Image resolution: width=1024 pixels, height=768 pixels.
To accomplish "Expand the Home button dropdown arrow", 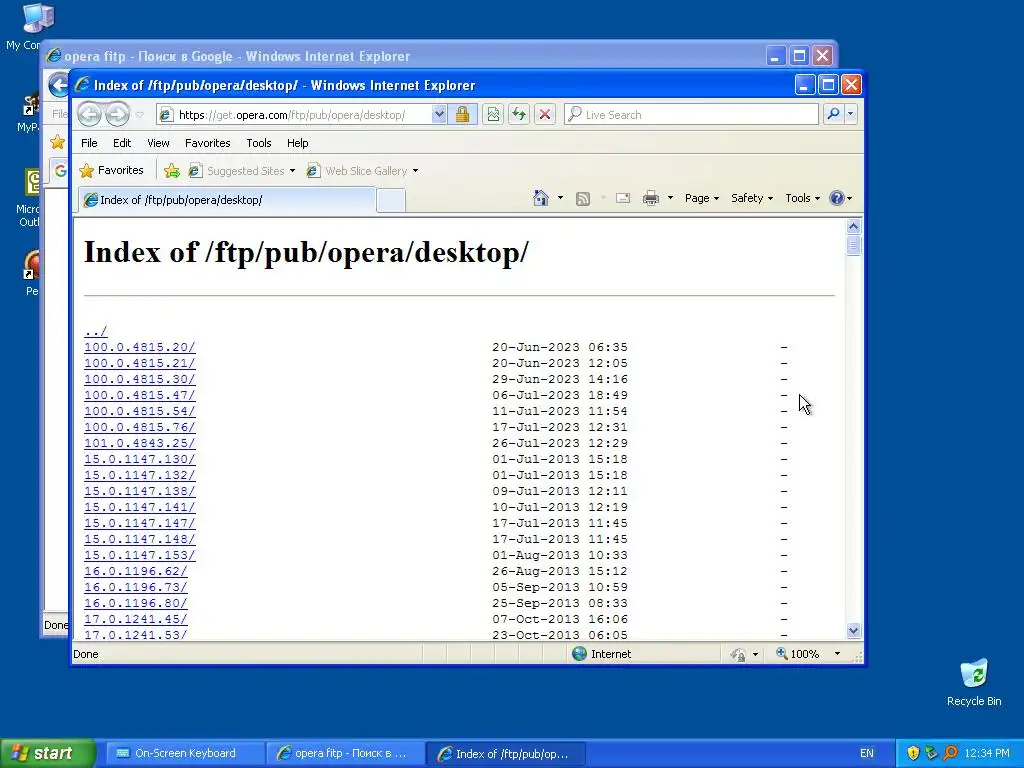I will [x=560, y=198].
